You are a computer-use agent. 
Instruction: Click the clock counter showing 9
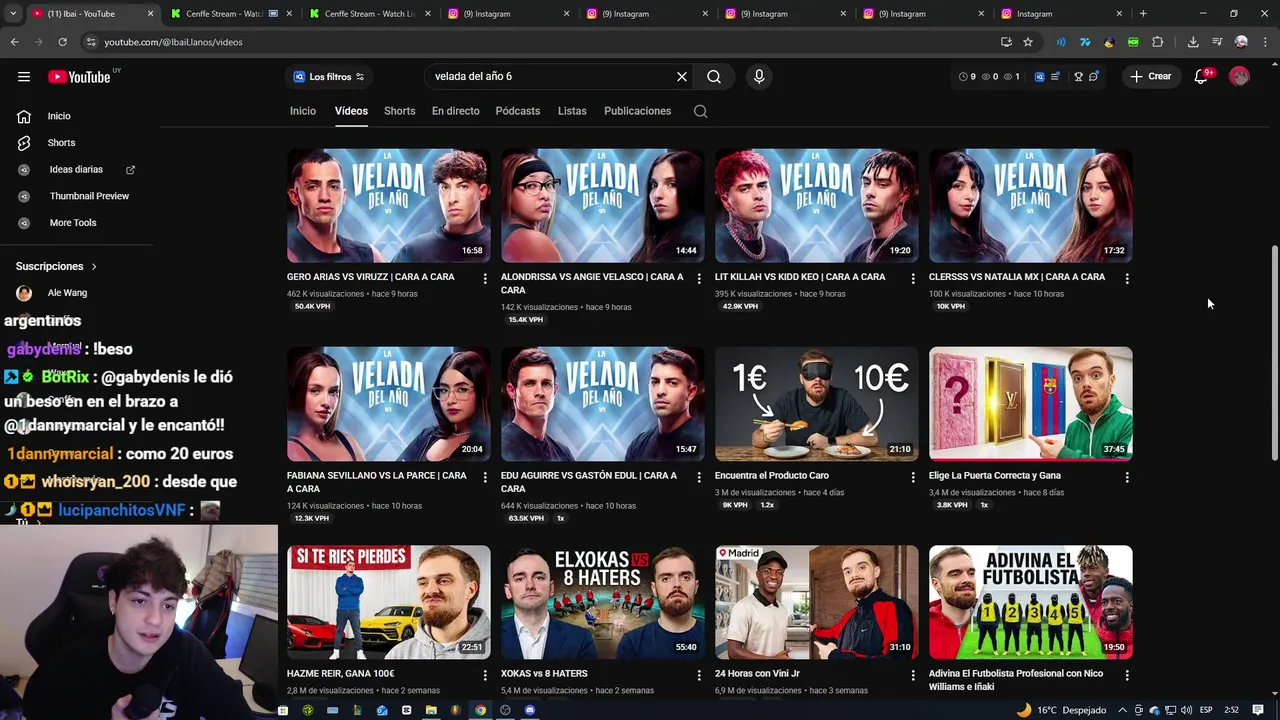(x=967, y=77)
